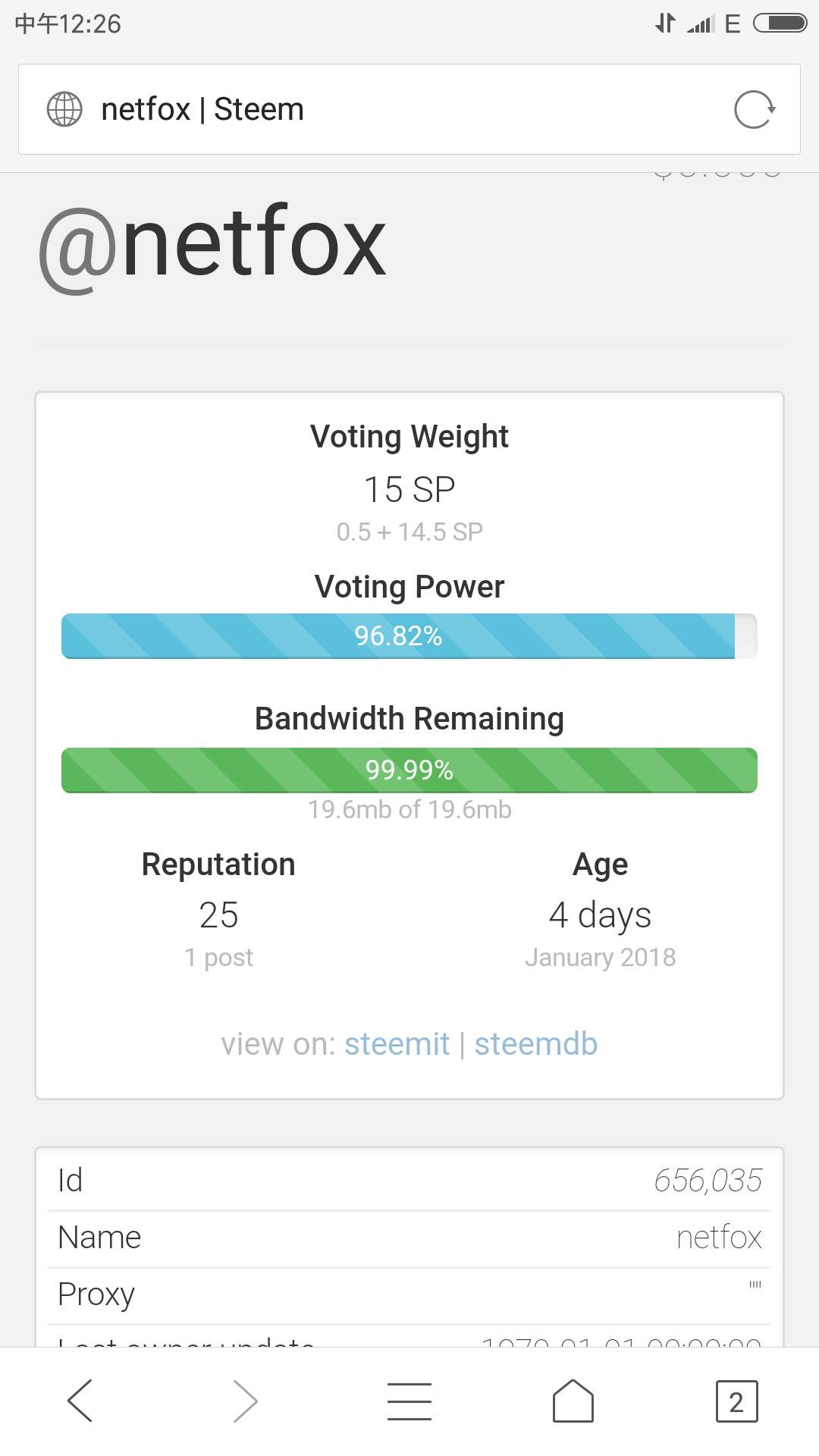Tap the Reputation score 25
The image size is (819, 1456).
tap(218, 915)
